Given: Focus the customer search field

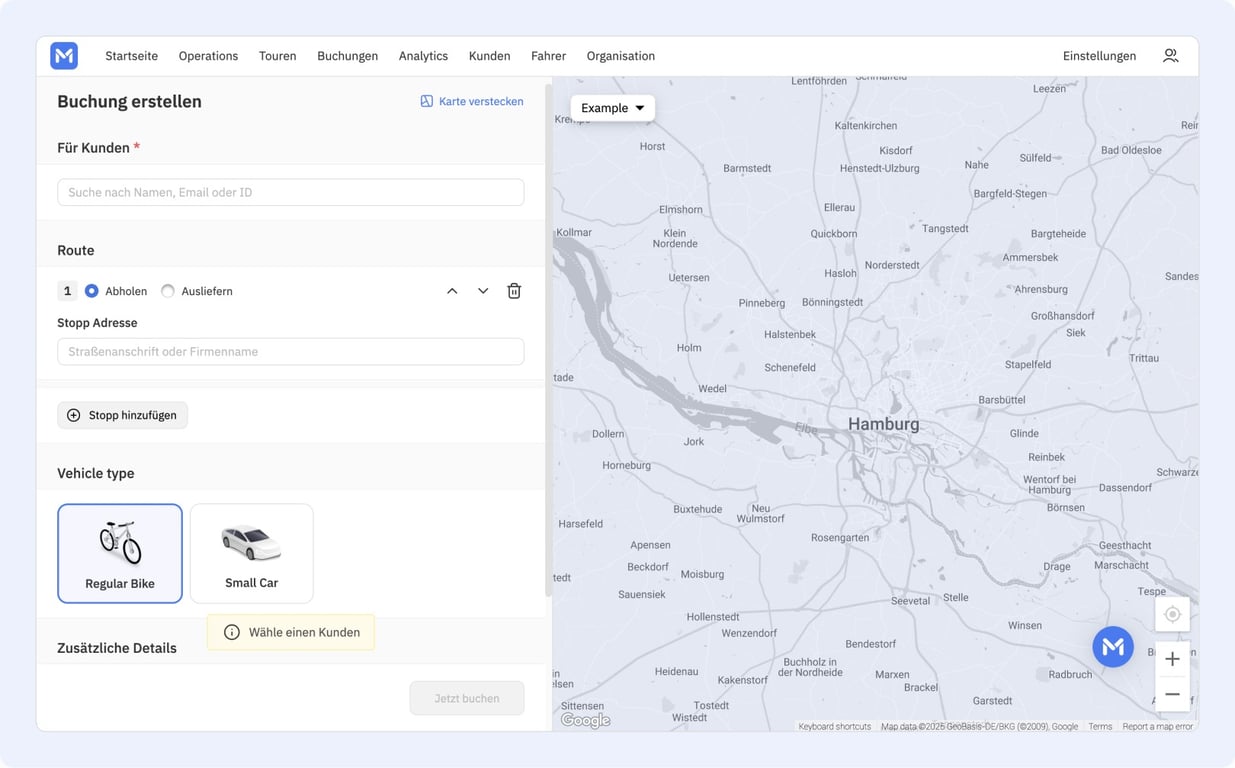Looking at the screenshot, I should click(290, 192).
